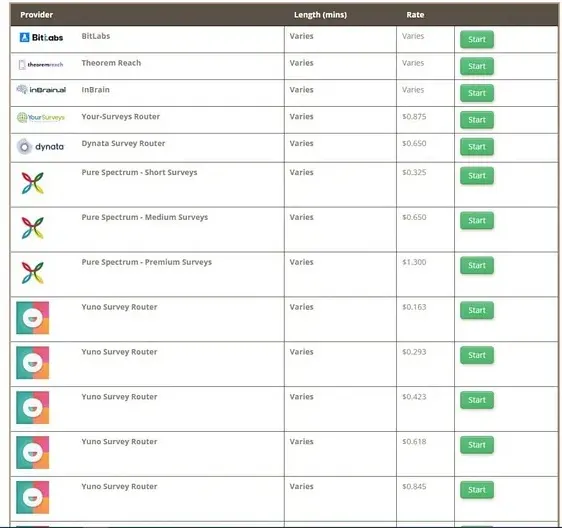The width and height of the screenshot is (562, 528).
Task: Click the Theorem Reach logo
Action: pos(41,65)
